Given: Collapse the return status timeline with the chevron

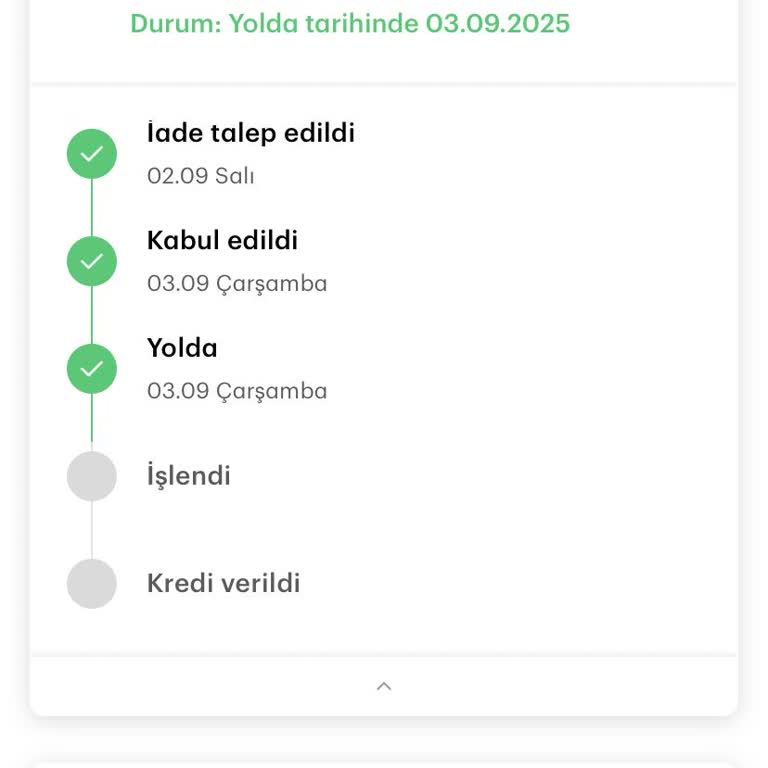Looking at the screenshot, I should tap(384, 686).
